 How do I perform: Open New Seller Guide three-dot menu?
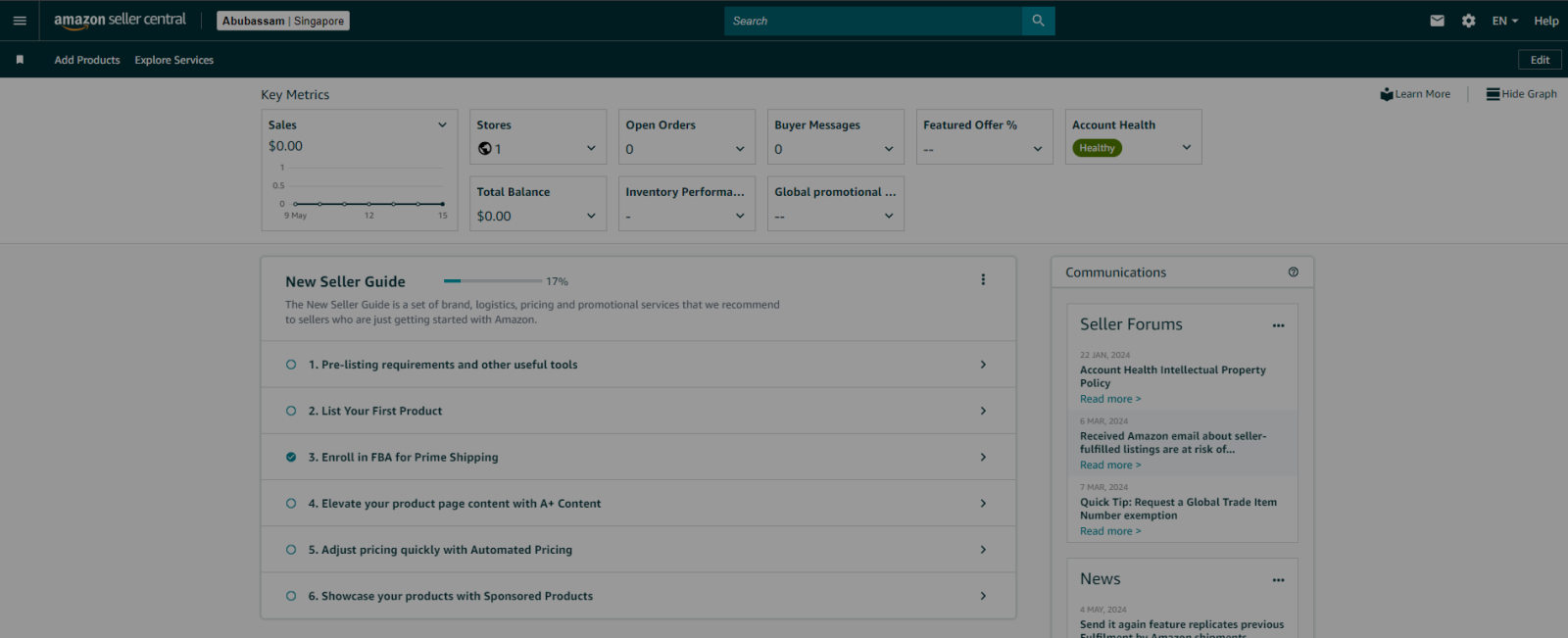tap(983, 280)
